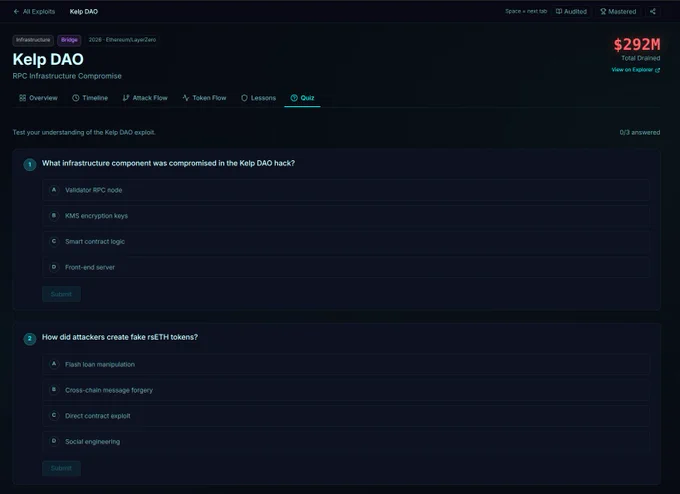This screenshot has height=494, width=680.
Task: Choose answer Flash loan manipulation
Action: click(346, 364)
